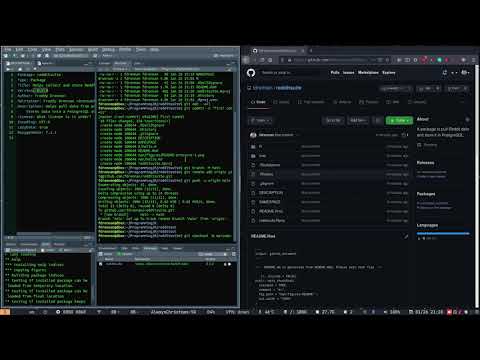Open the R folder on GitHub

pyautogui.click(x=261, y=146)
